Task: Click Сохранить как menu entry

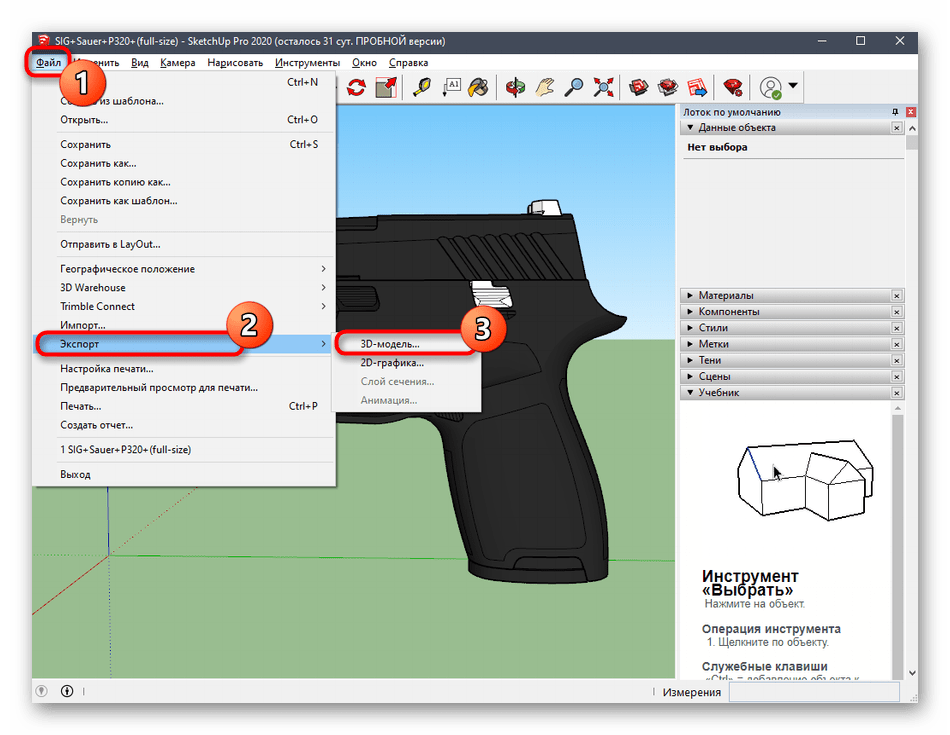Action: (98, 163)
